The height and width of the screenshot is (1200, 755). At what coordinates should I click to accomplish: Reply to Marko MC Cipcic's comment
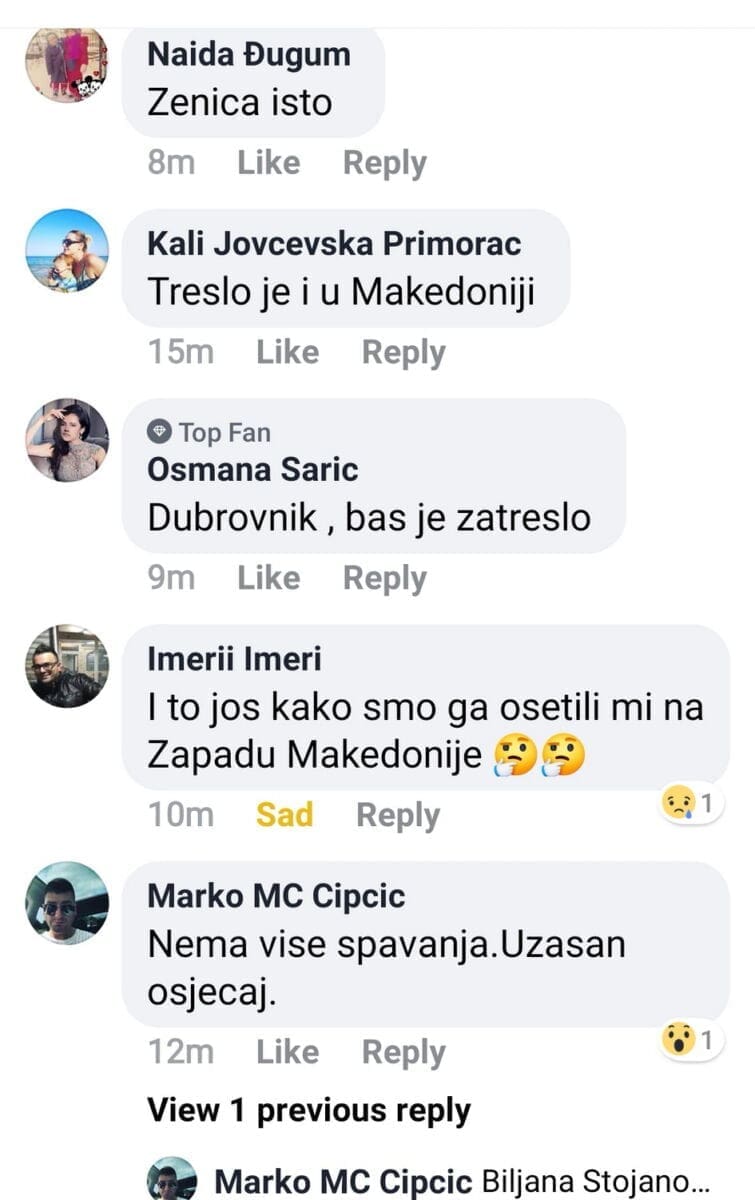click(403, 1052)
